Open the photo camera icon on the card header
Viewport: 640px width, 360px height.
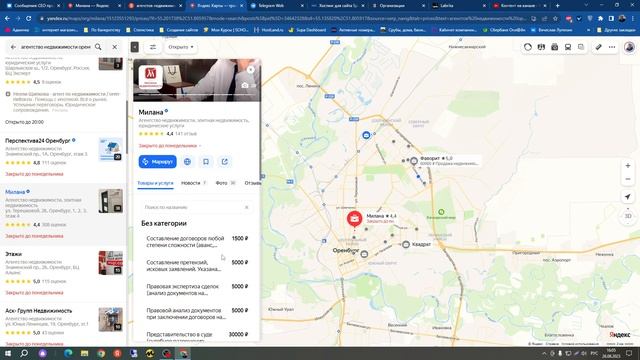(x=244, y=85)
